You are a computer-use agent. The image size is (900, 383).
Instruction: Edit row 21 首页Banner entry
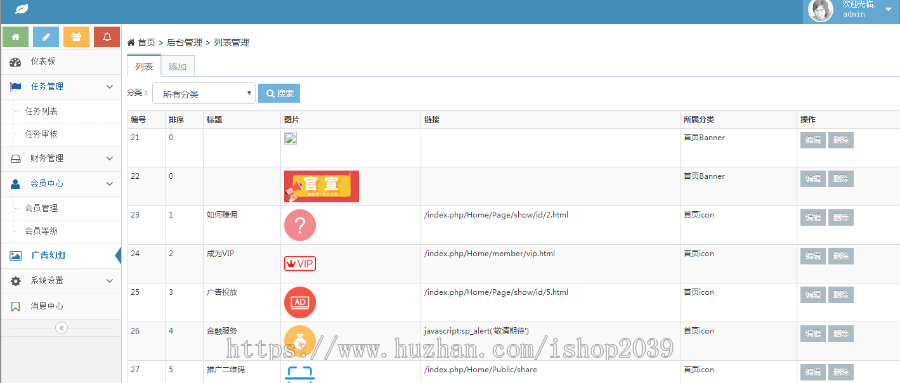tap(813, 140)
